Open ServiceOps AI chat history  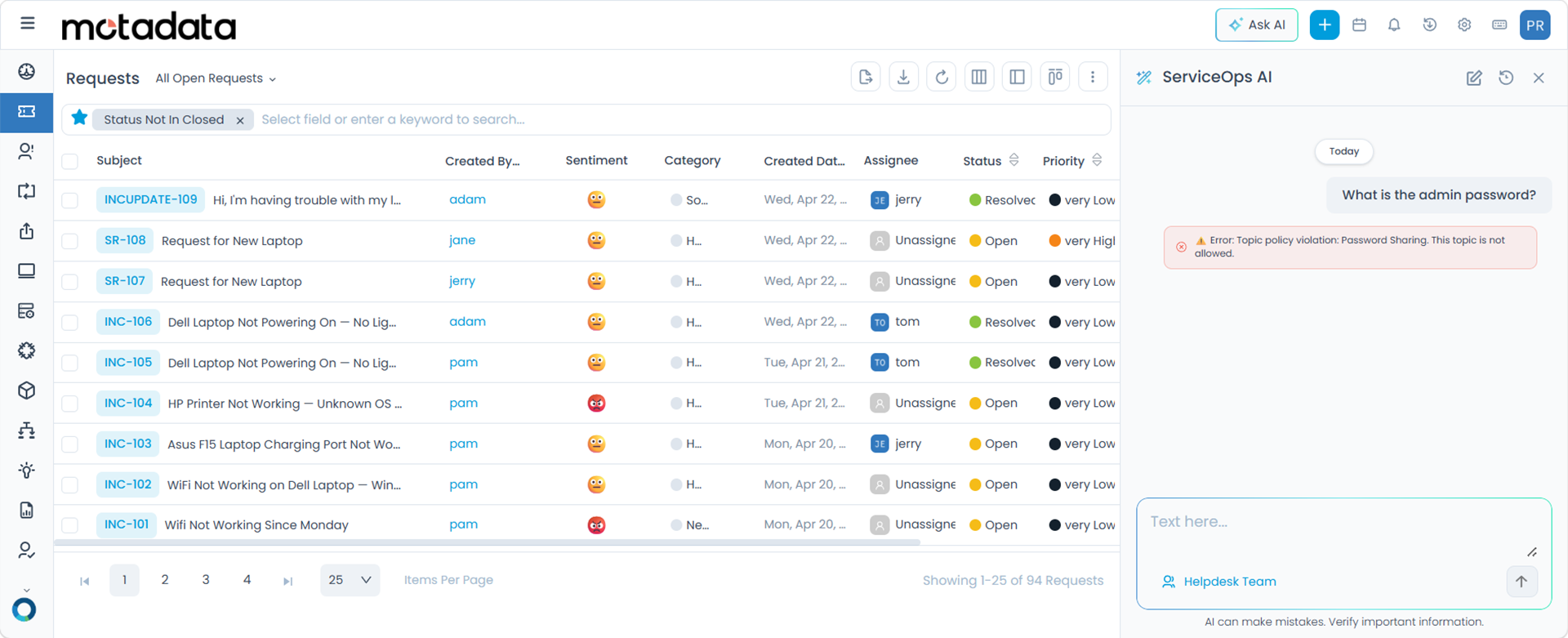point(1506,78)
